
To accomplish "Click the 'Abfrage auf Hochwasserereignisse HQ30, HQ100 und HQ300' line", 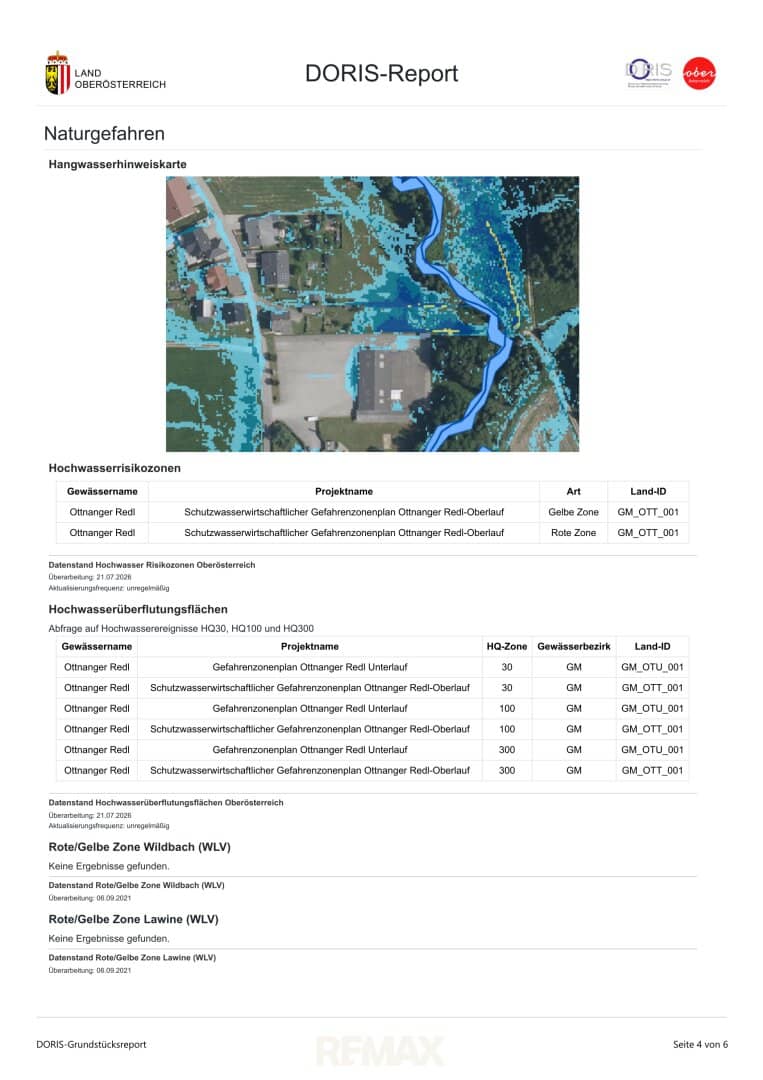I will (181, 628).
